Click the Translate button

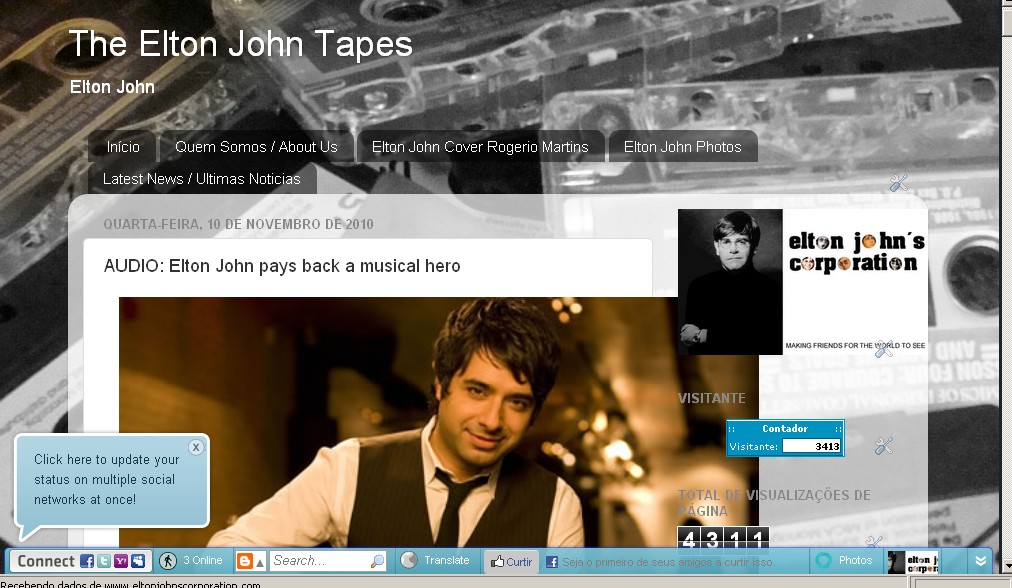coord(447,560)
